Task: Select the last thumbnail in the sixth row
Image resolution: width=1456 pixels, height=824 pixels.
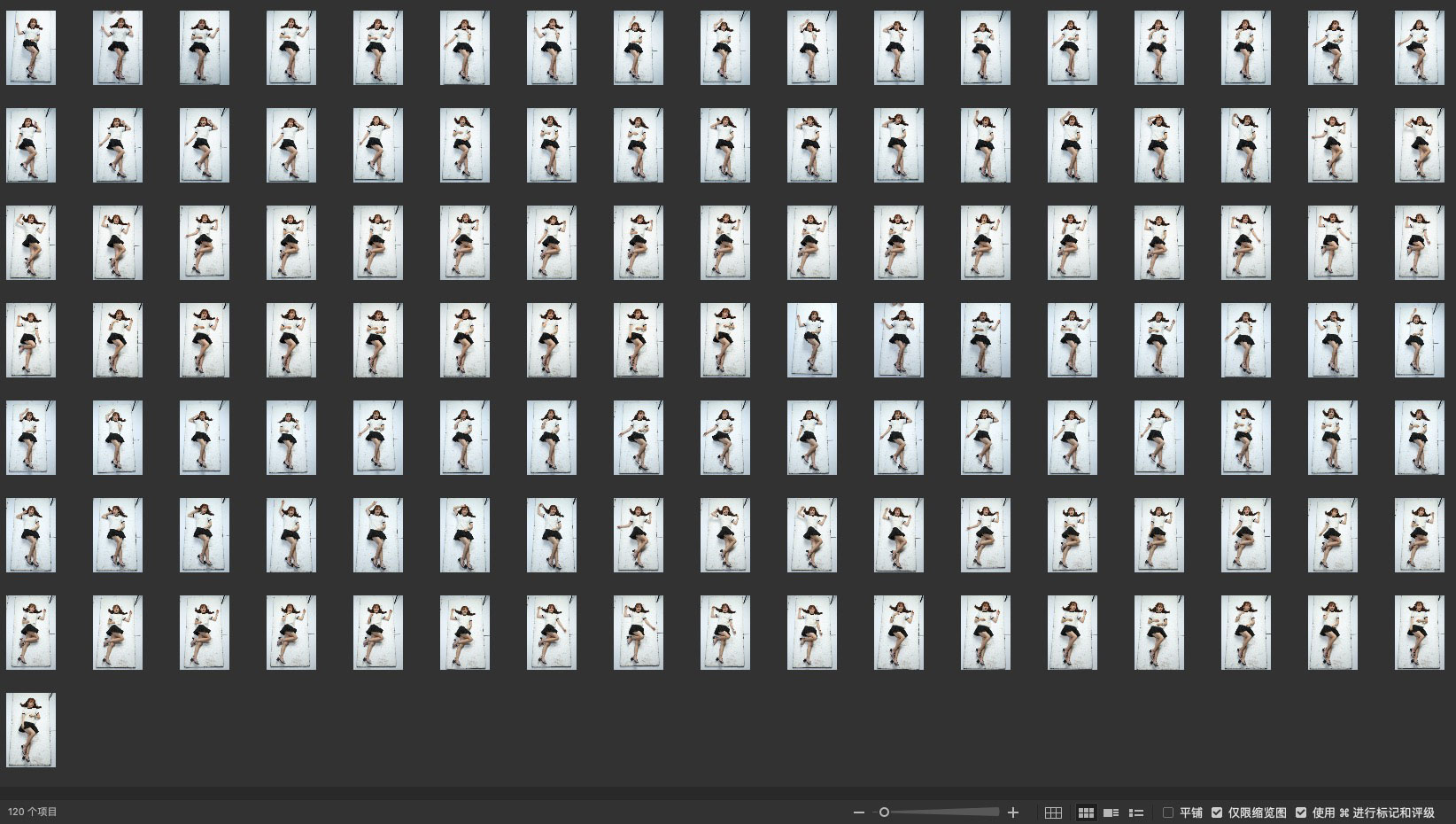Action: click(1419, 535)
